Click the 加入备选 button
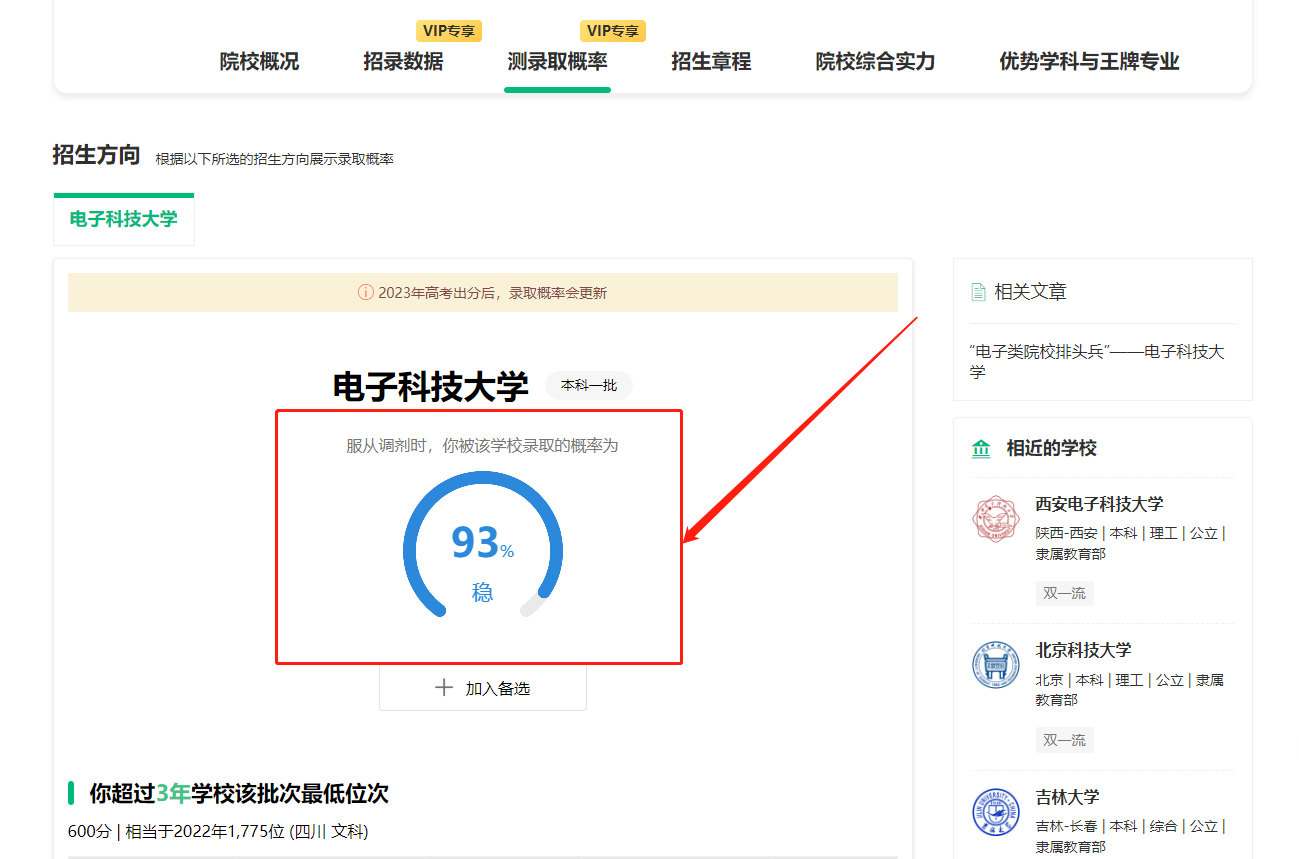This screenshot has width=1299, height=859. click(x=483, y=688)
